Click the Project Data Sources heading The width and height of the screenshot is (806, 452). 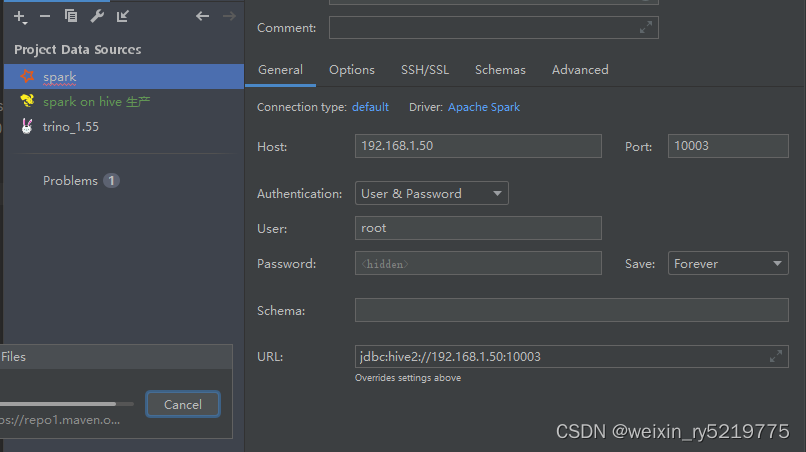pyautogui.click(x=78, y=49)
